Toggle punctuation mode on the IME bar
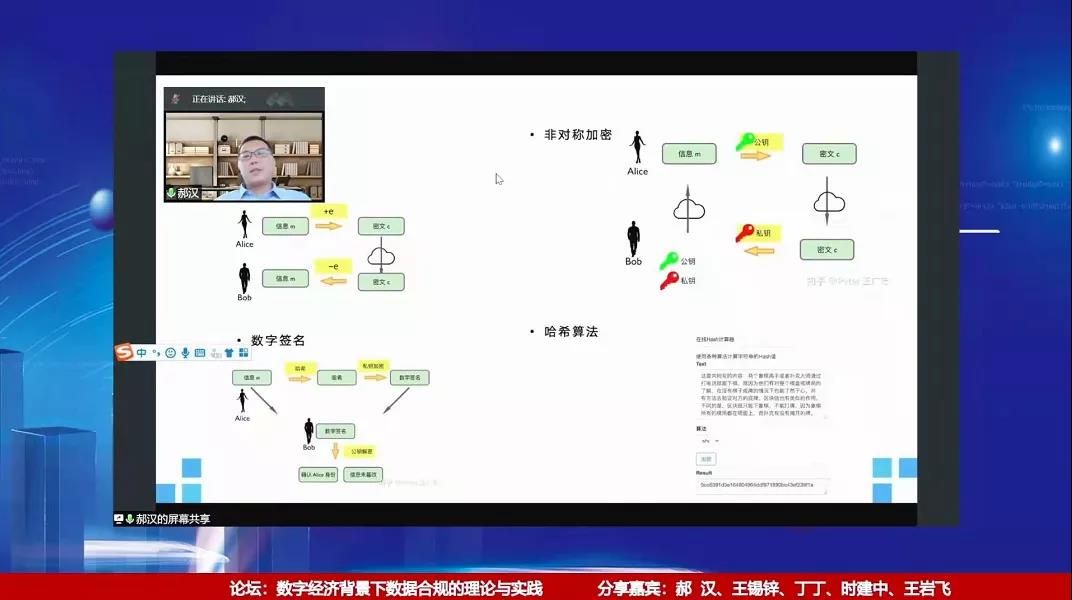1072x600 pixels. click(x=156, y=352)
